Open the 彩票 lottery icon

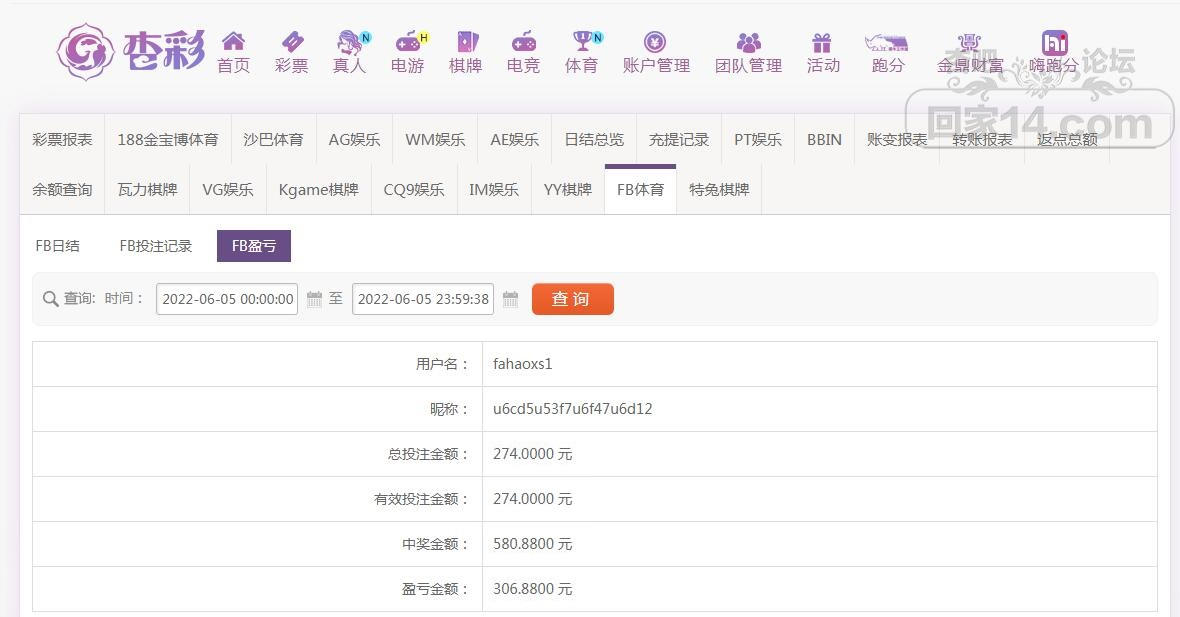pos(292,42)
